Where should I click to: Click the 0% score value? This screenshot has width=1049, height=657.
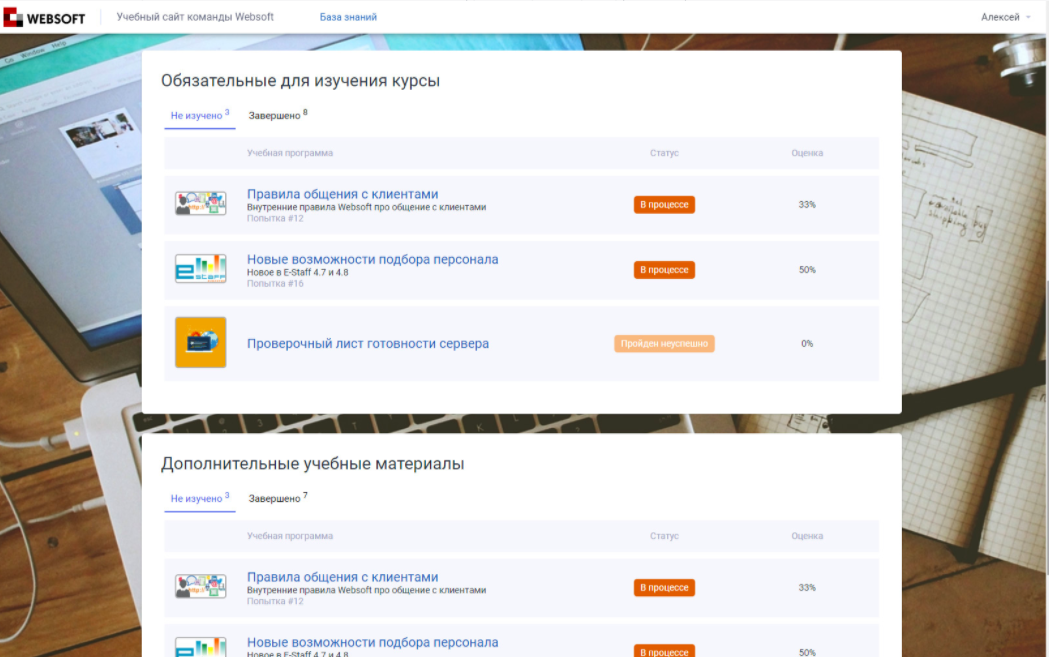pos(807,343)
